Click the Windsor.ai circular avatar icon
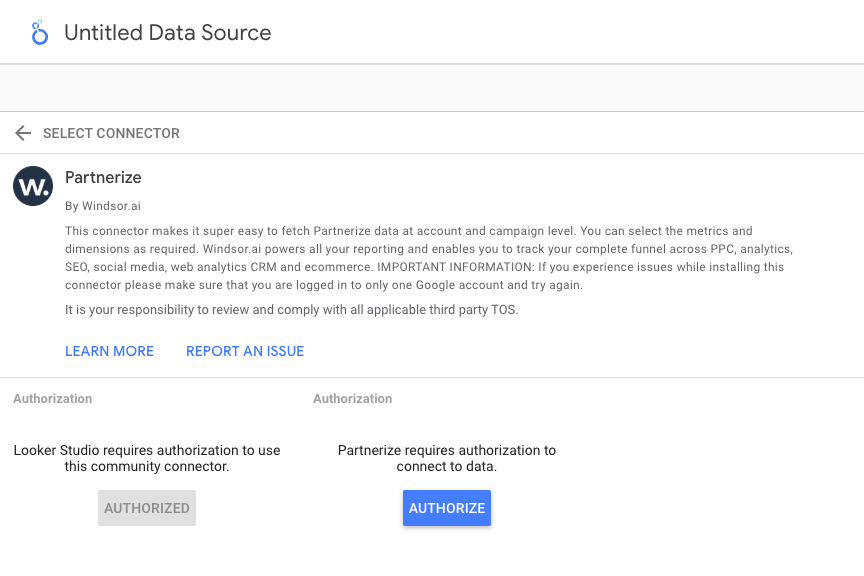864x576 pixels. (x=32, y=186)
